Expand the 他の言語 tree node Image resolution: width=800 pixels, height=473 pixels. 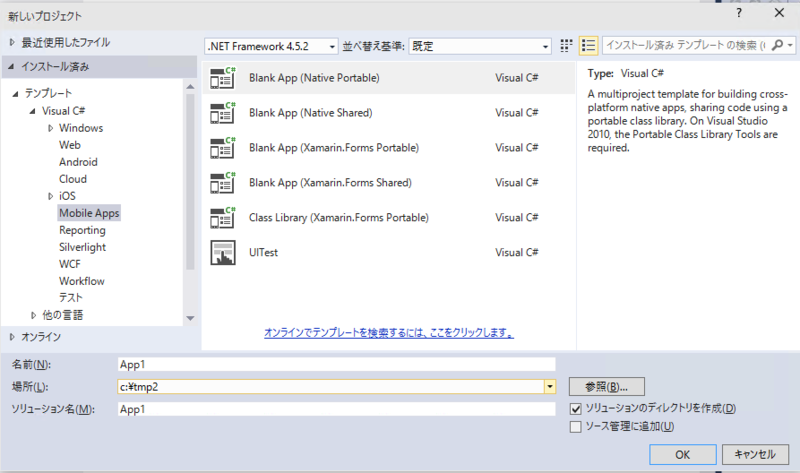coord(33,315)
